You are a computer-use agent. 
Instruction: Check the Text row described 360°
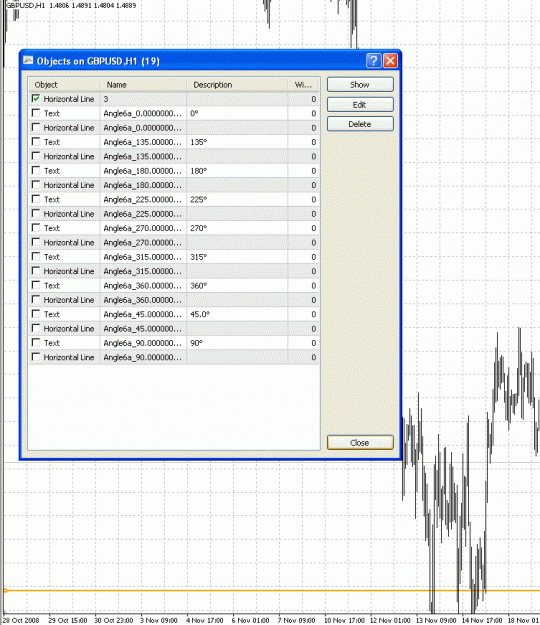pos(36,285)
